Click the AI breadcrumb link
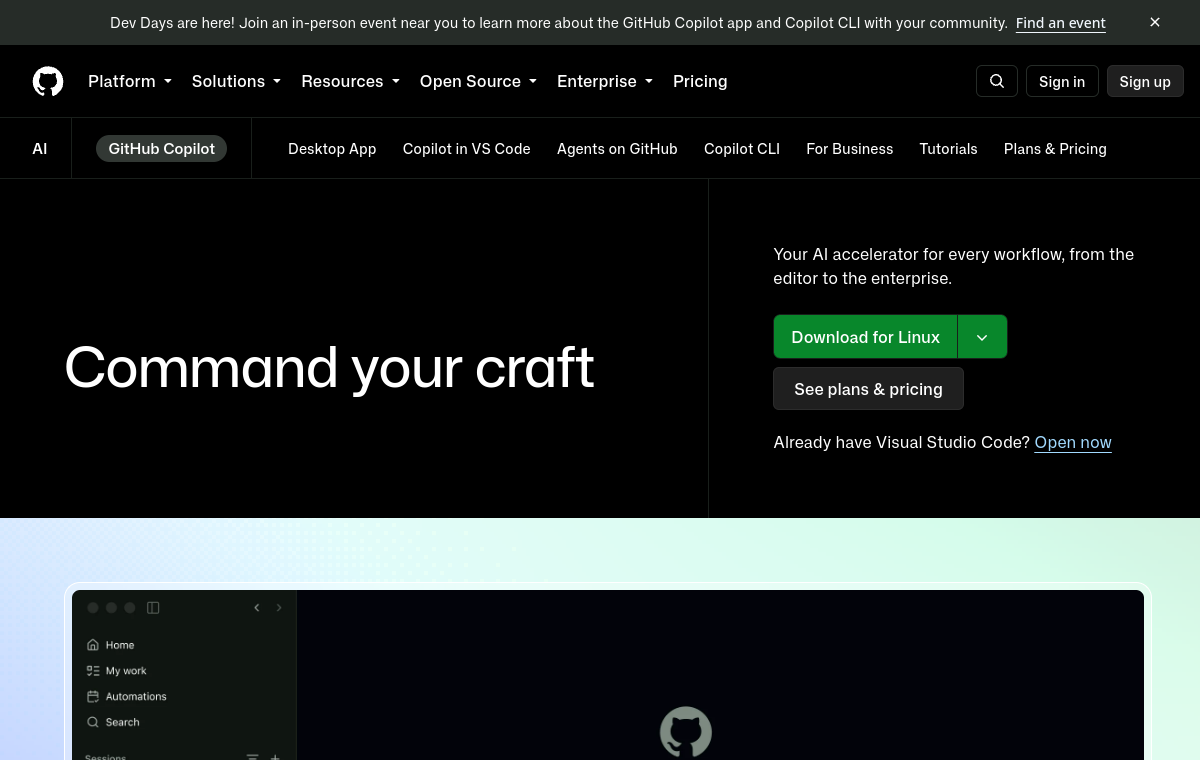 pyautogui.click(x=40, y=148)
